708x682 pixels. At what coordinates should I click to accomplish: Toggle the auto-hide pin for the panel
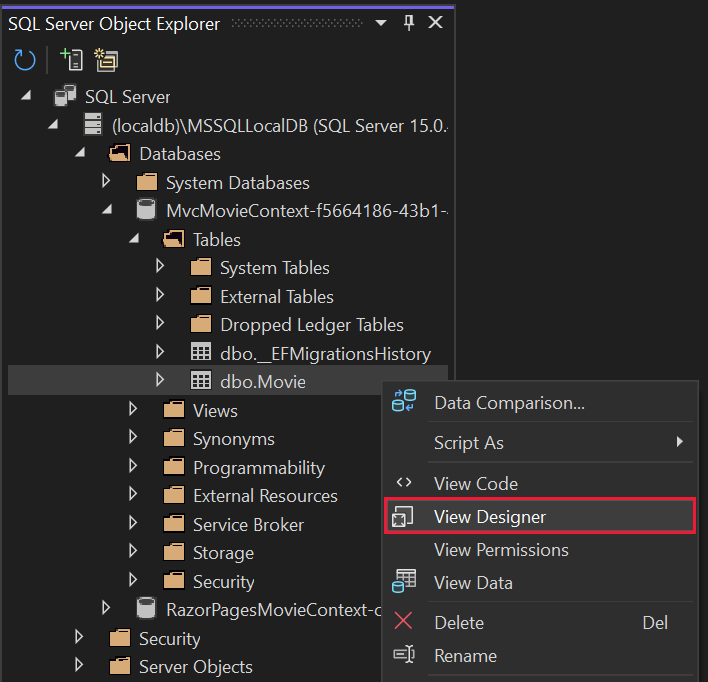coord(408,23)
